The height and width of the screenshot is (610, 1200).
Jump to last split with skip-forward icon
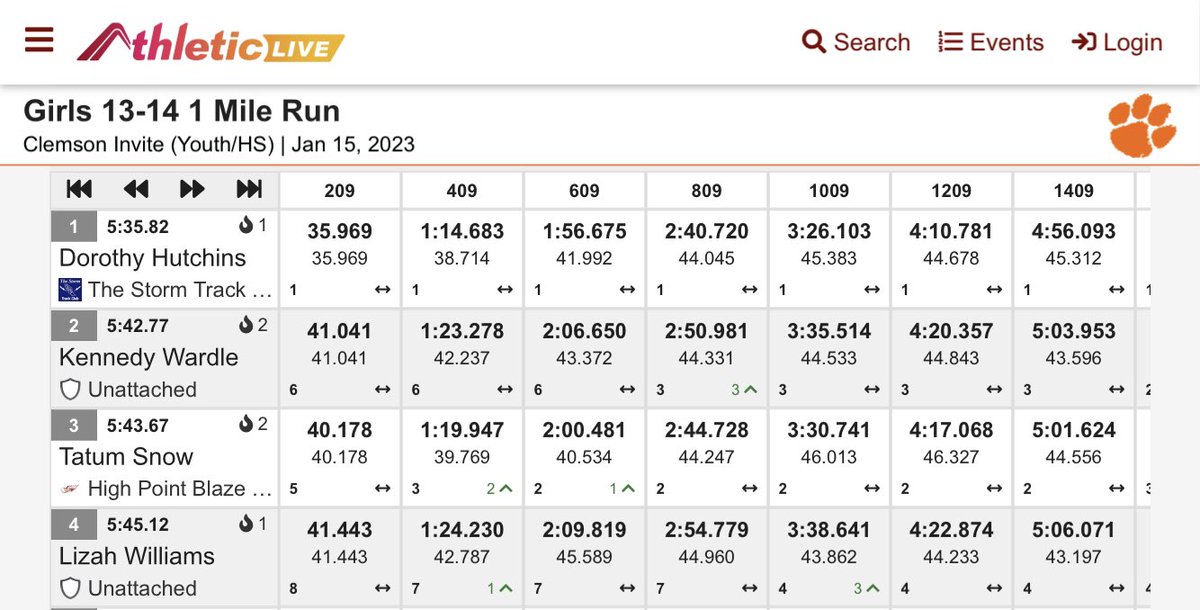coord(249,189)
